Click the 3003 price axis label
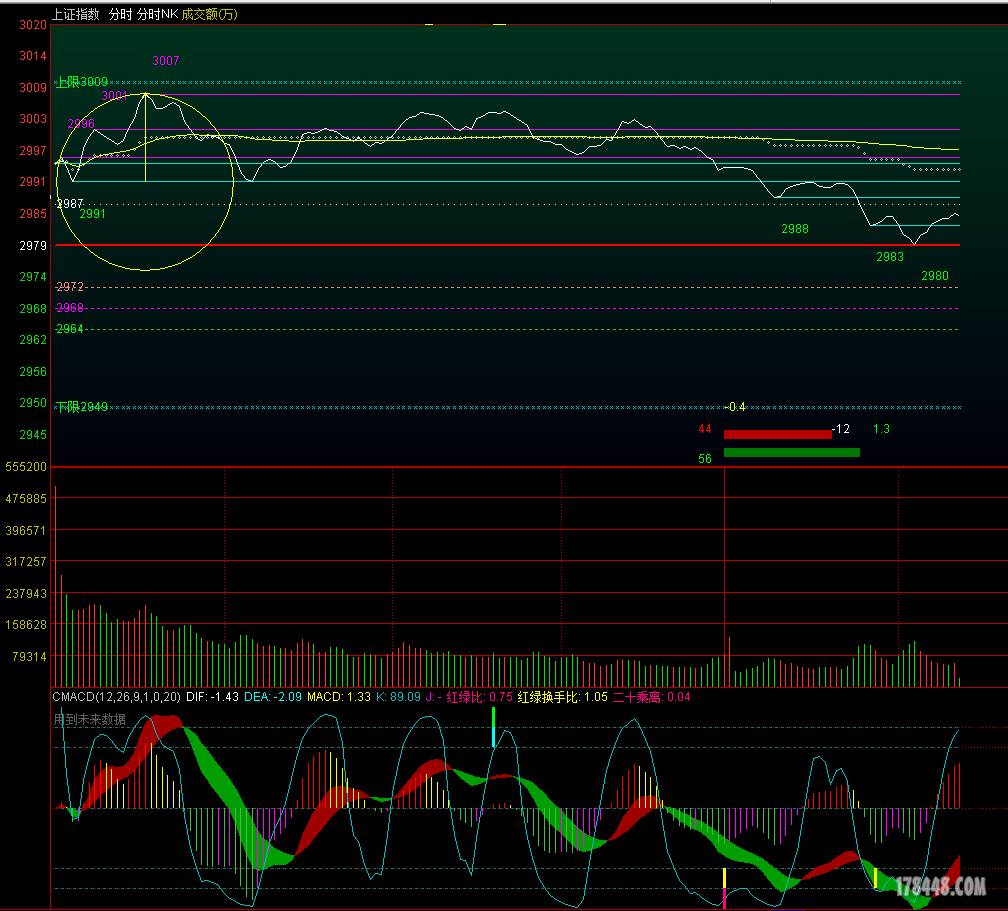The image size is (1008, 911). point(33,119)
